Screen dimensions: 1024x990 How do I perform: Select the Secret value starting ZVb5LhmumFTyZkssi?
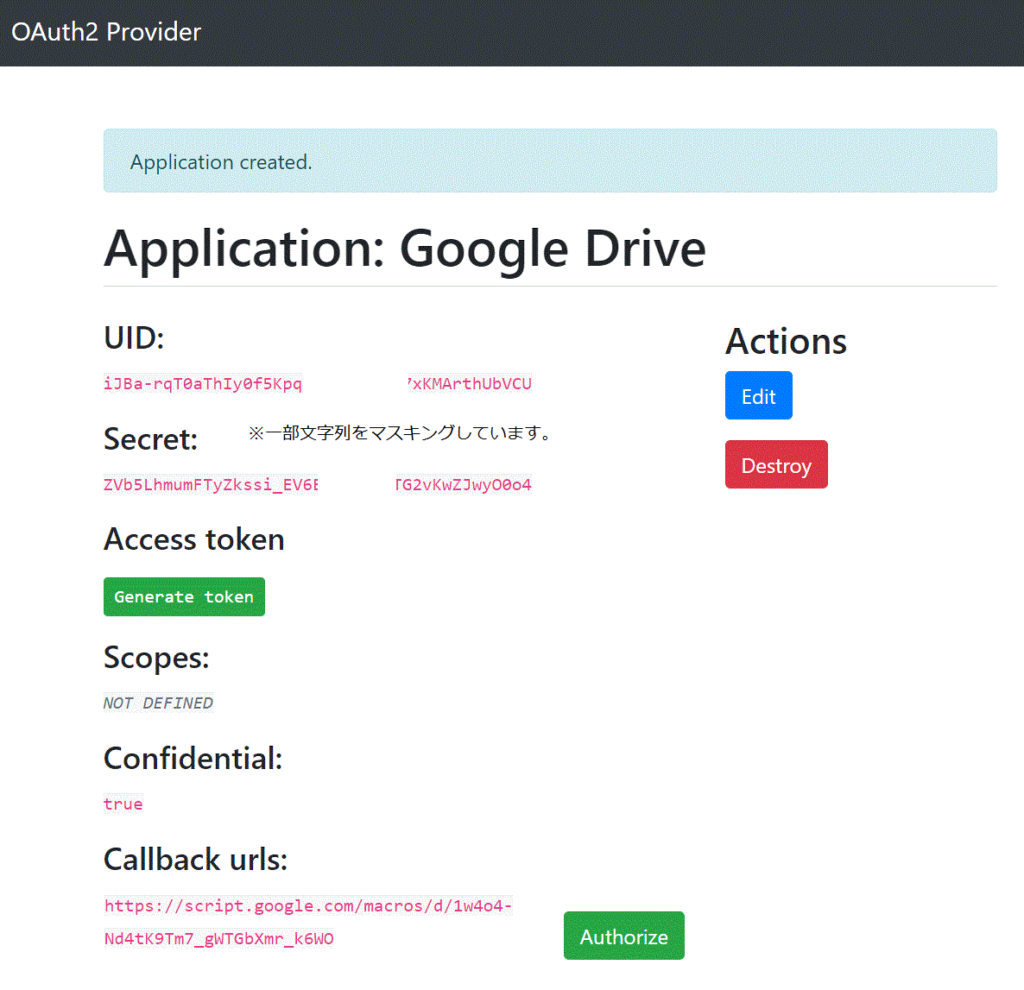(211, 485)
